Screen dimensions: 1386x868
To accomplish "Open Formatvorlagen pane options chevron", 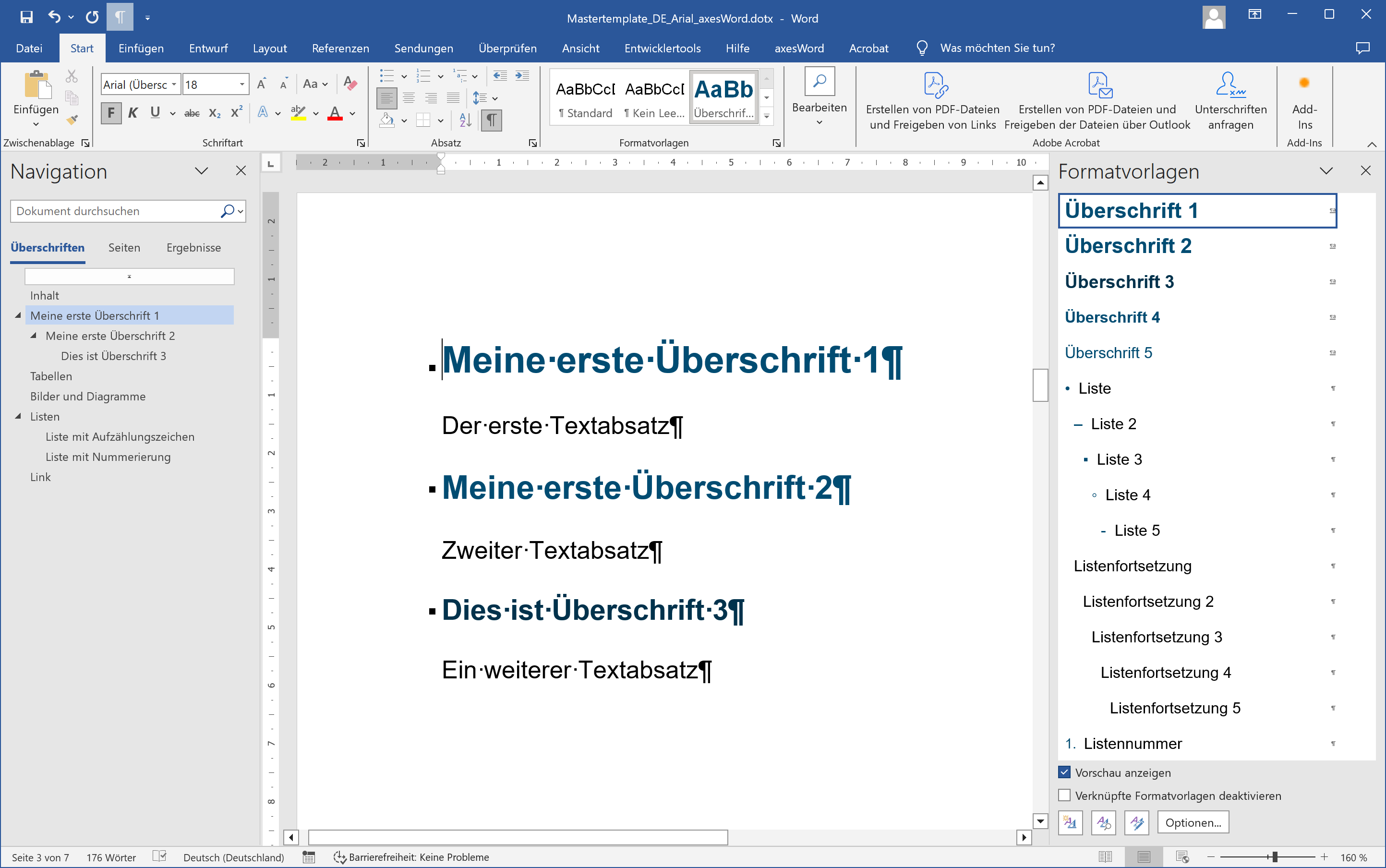I will tap(1326, 171).
